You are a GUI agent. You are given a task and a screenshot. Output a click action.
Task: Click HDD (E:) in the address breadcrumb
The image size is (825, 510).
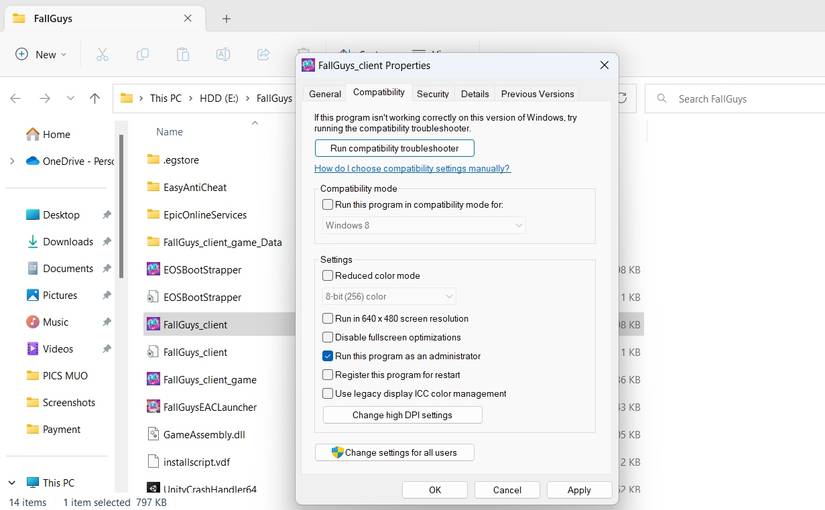click(x=219, y=98)
